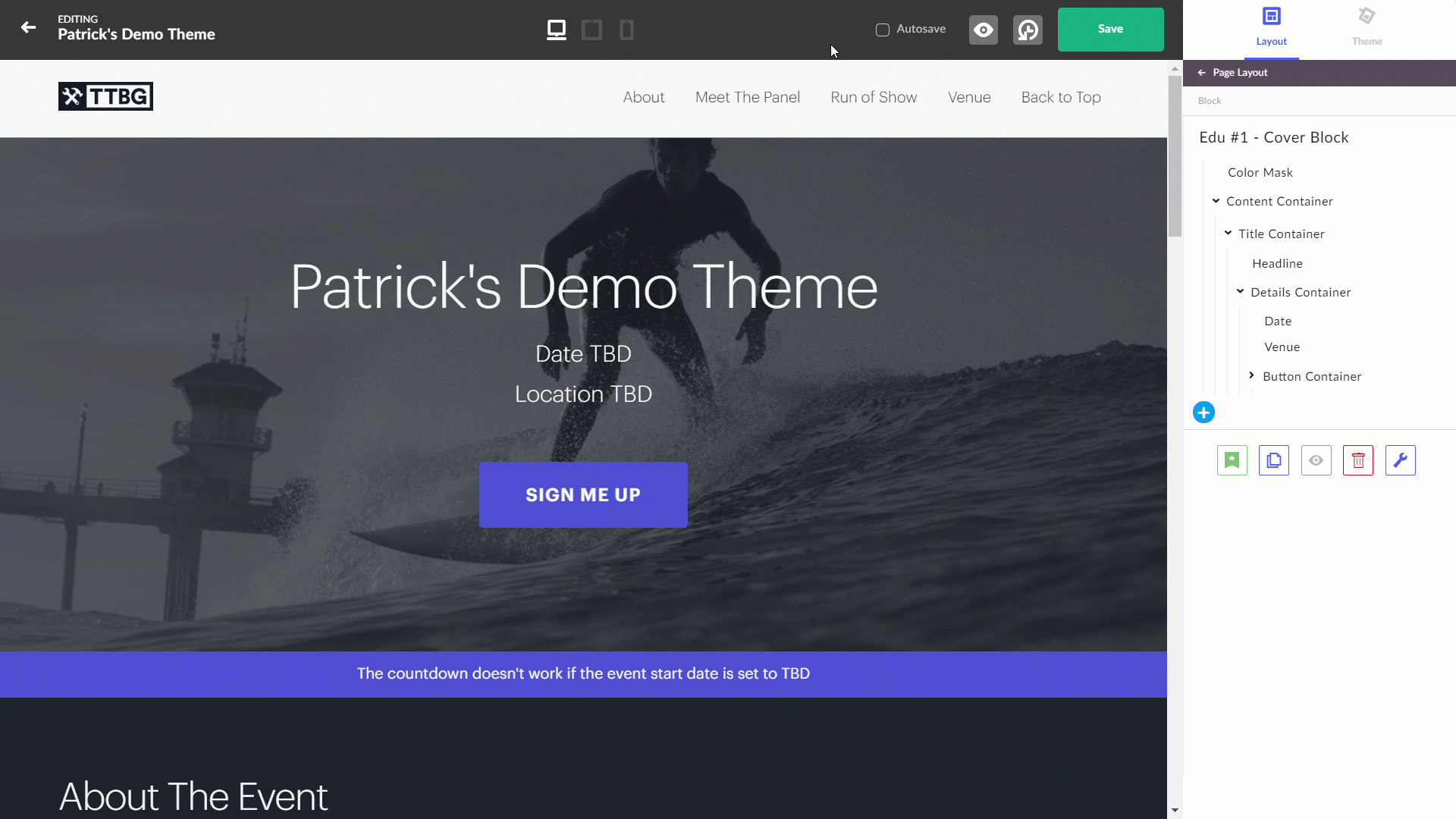Click the Back to Top nav link
Image resolution: width=1456 pixels, height=819 pixels.
[1061, 97]
